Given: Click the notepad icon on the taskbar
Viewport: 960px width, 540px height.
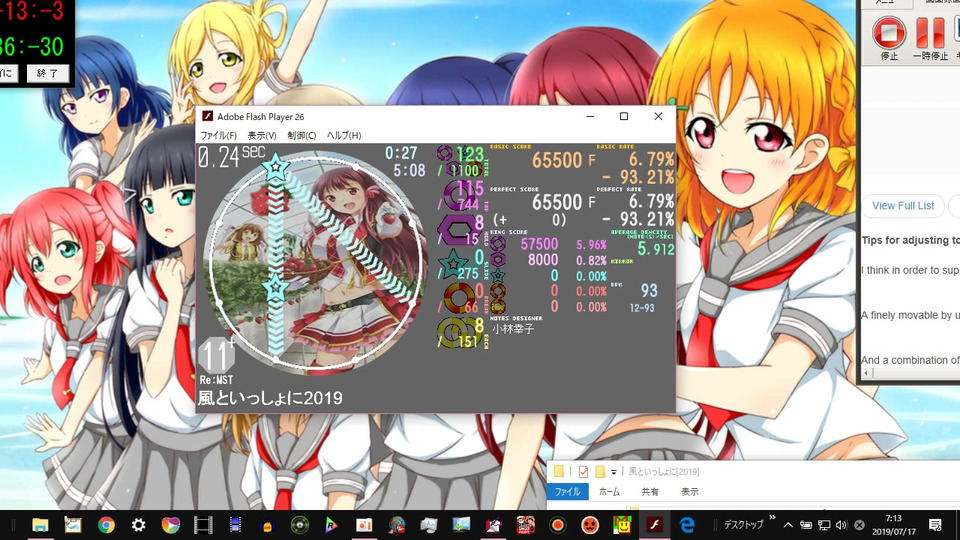Looking at the screenshot, I should coord(73,525).
